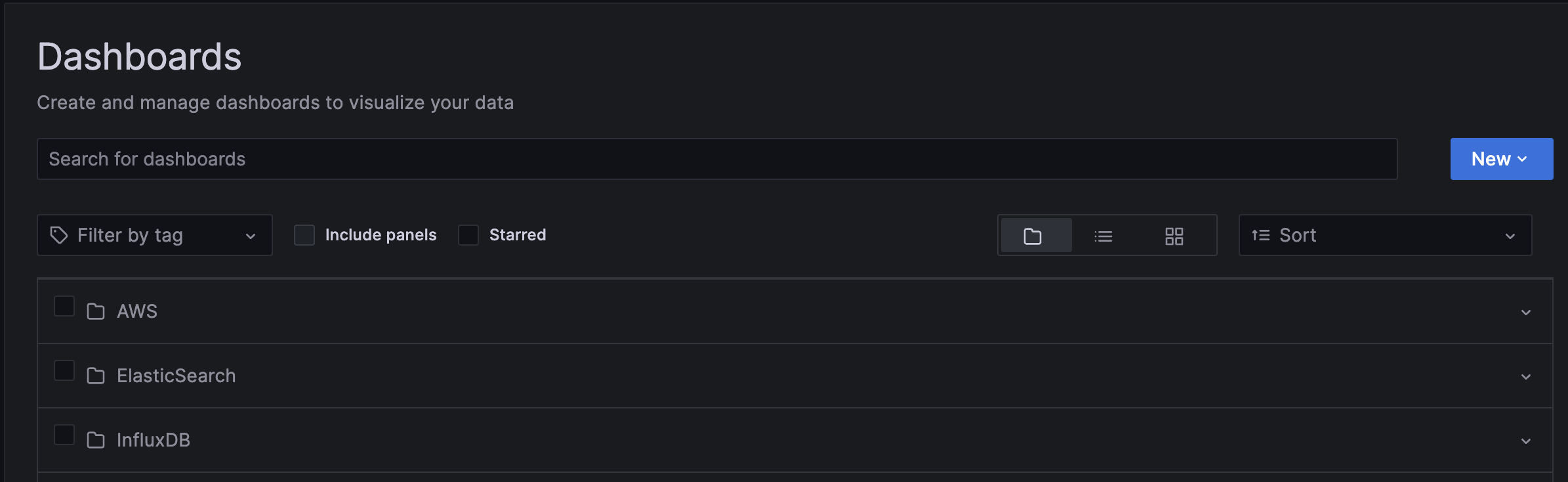Enable the Include panels checkbox
This screenshot has width=1568, height=482.
304,234
